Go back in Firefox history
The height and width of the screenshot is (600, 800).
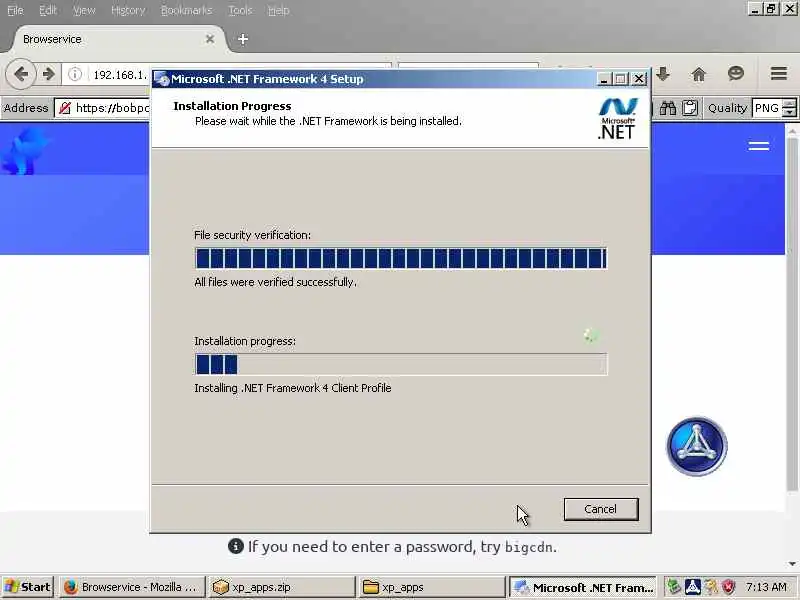(21, 74)
